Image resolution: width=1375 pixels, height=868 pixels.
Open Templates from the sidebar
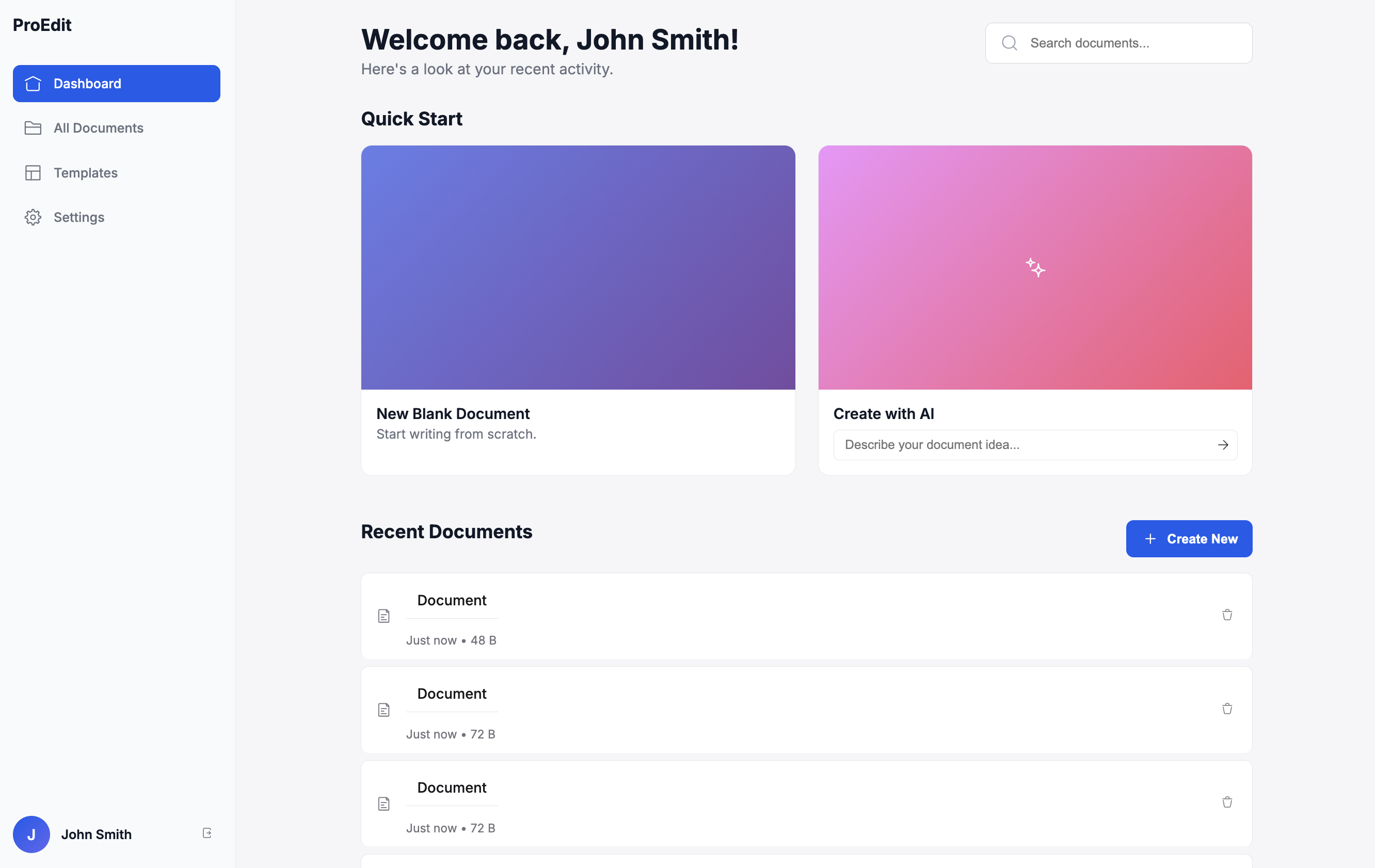(86, 172)
